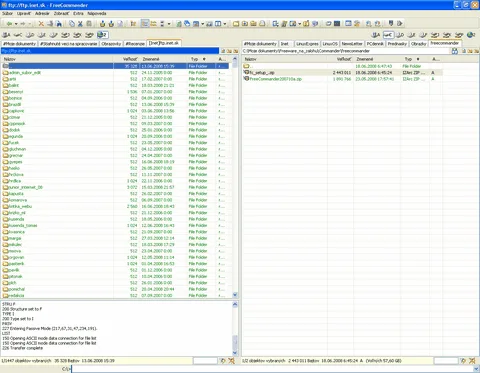The image size is (480, 373).
Task: Click the drive A icon in left drive bar
Action: point(6,35)
